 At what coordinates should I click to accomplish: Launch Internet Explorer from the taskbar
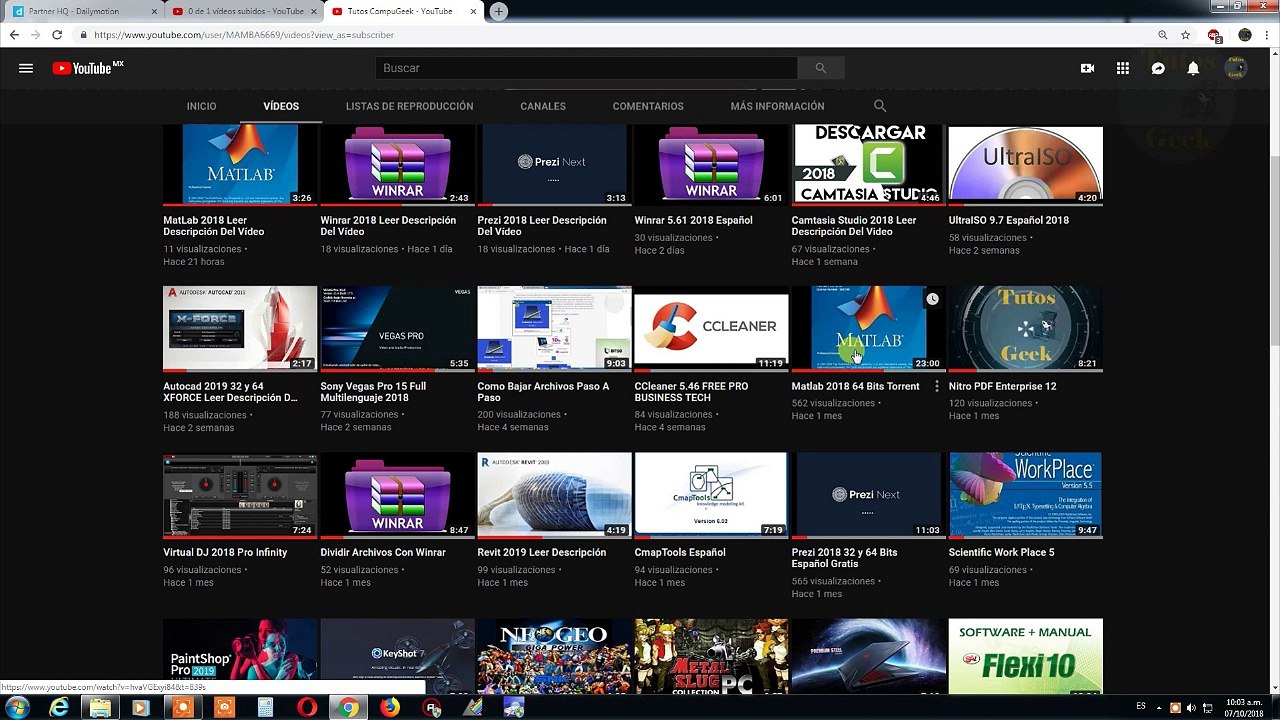60,707
